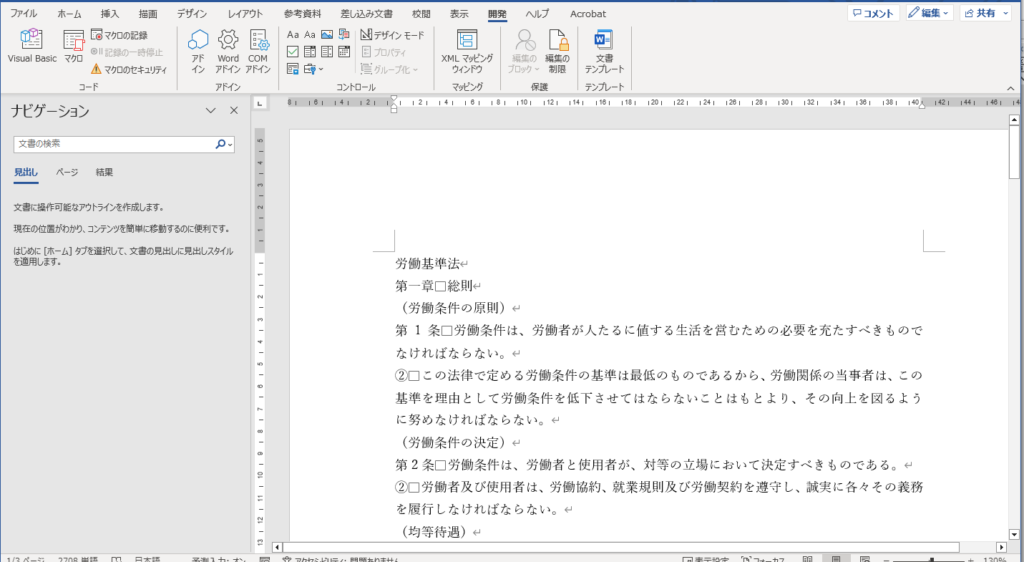Click the tab stop selector at ruler corner
1024x562 pixels.
[259, 102]
